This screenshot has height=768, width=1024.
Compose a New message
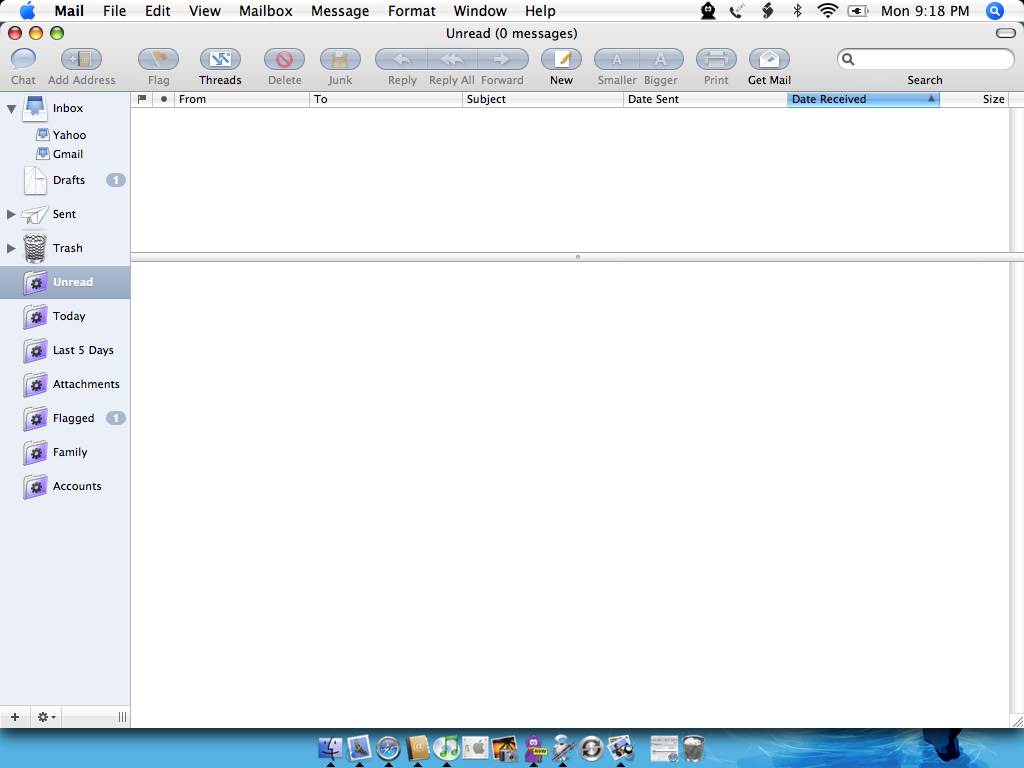click(x=561, y=59)
